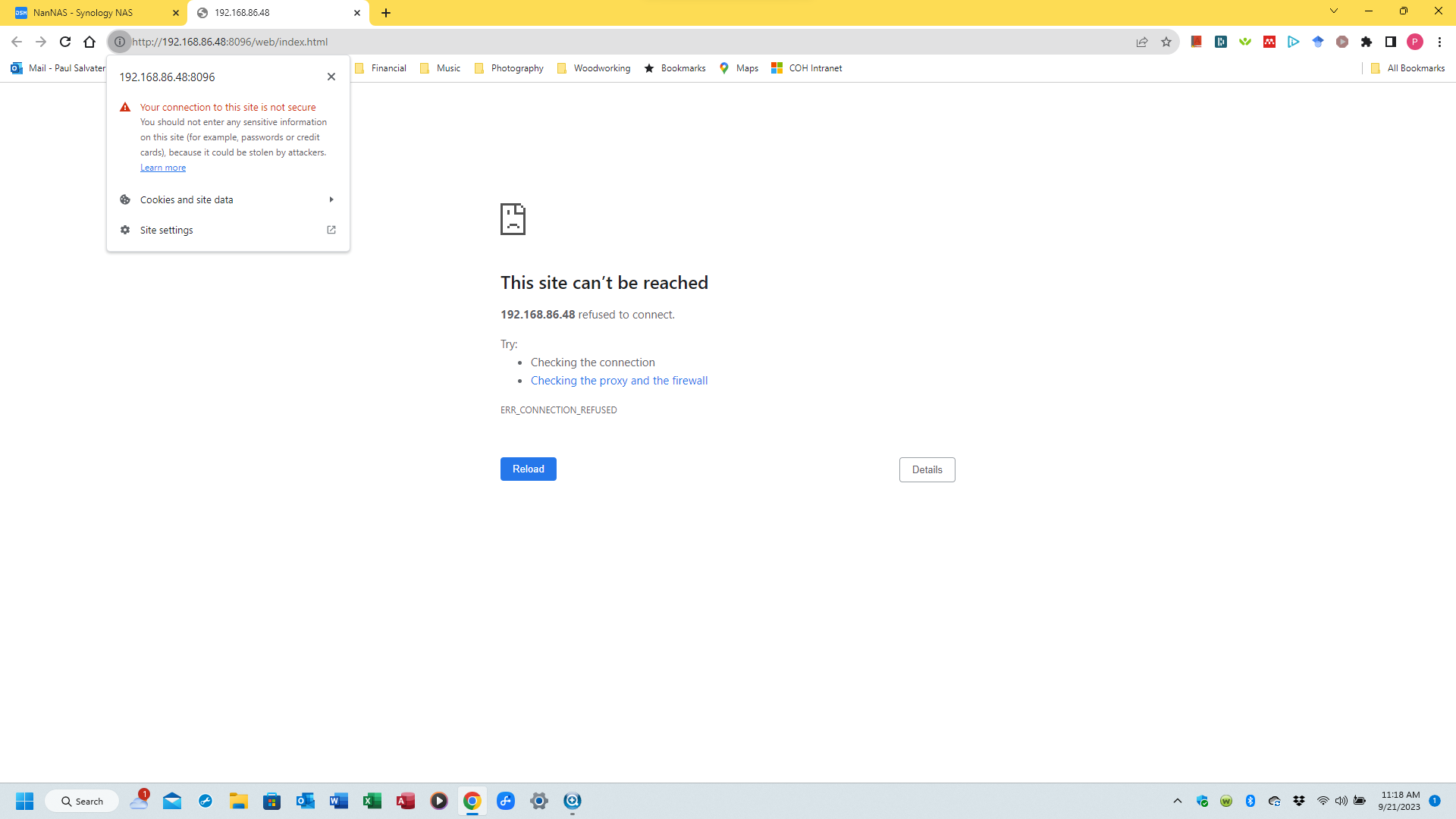
Task: Show hidden icons in the system tray
Action: [1178, 801]
